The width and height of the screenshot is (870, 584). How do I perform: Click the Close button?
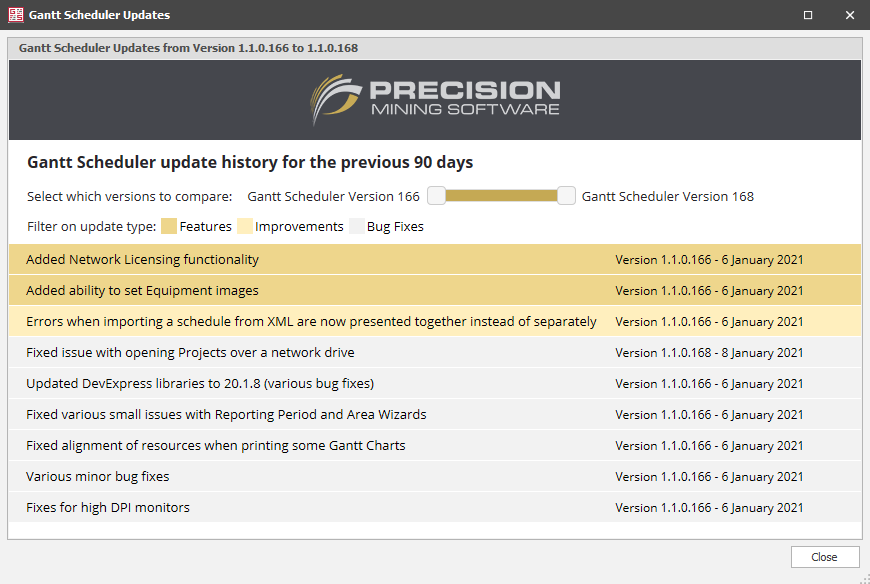825,557
